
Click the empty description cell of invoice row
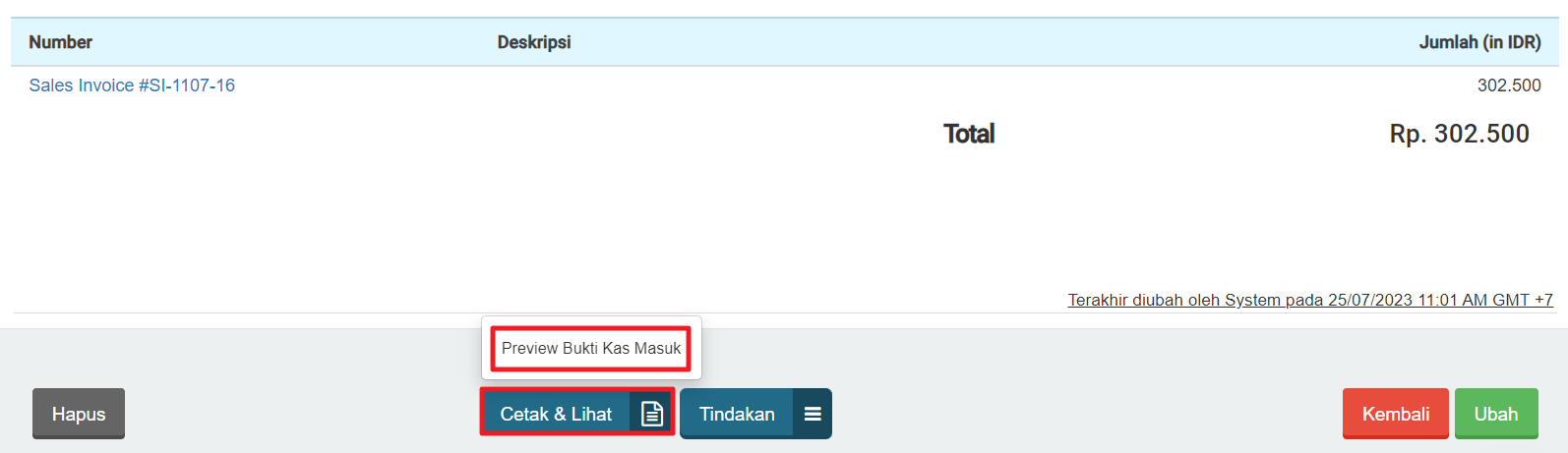[689, 85]
